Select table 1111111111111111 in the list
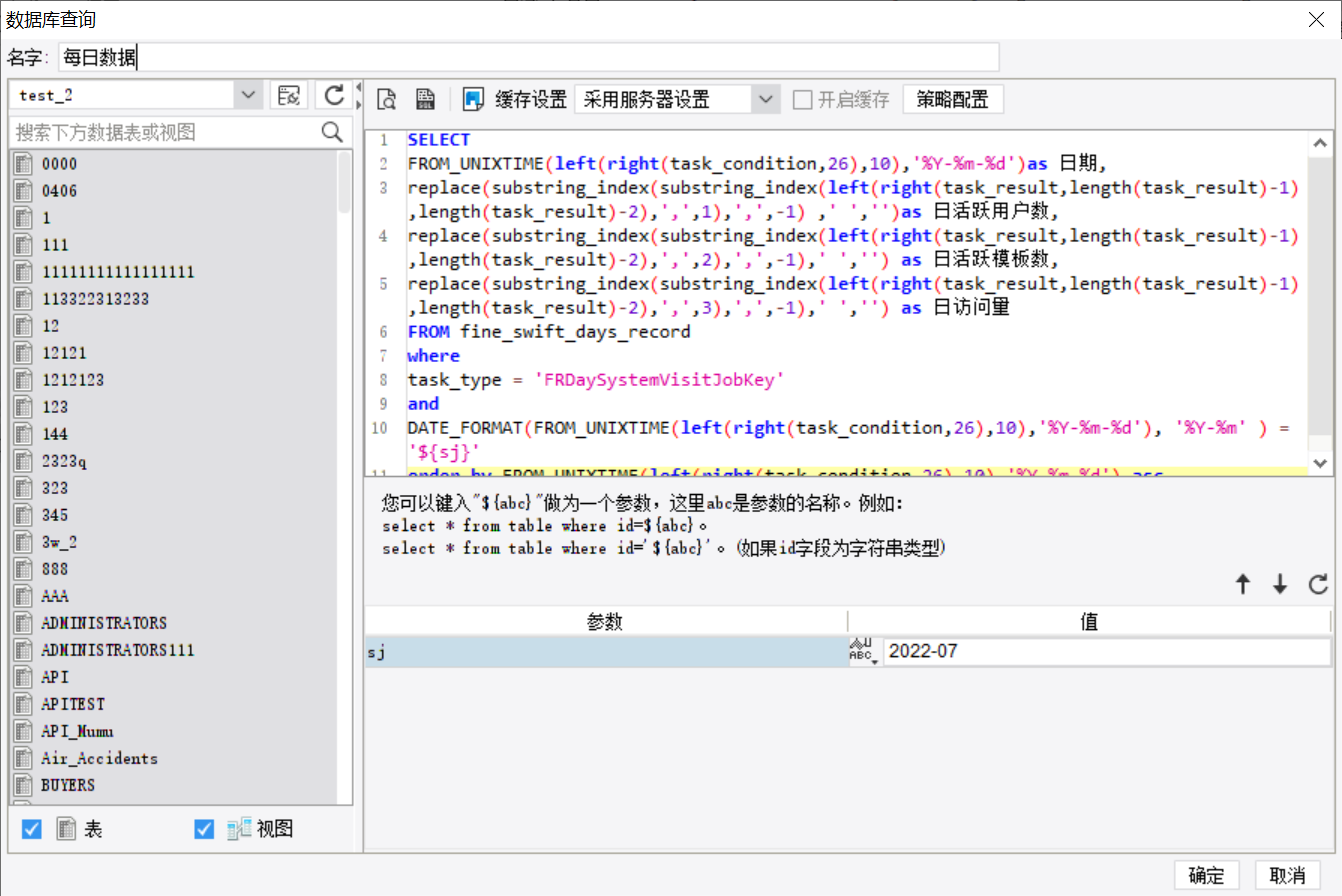This screenshot has height=896, width=1342. pos(118,272)
